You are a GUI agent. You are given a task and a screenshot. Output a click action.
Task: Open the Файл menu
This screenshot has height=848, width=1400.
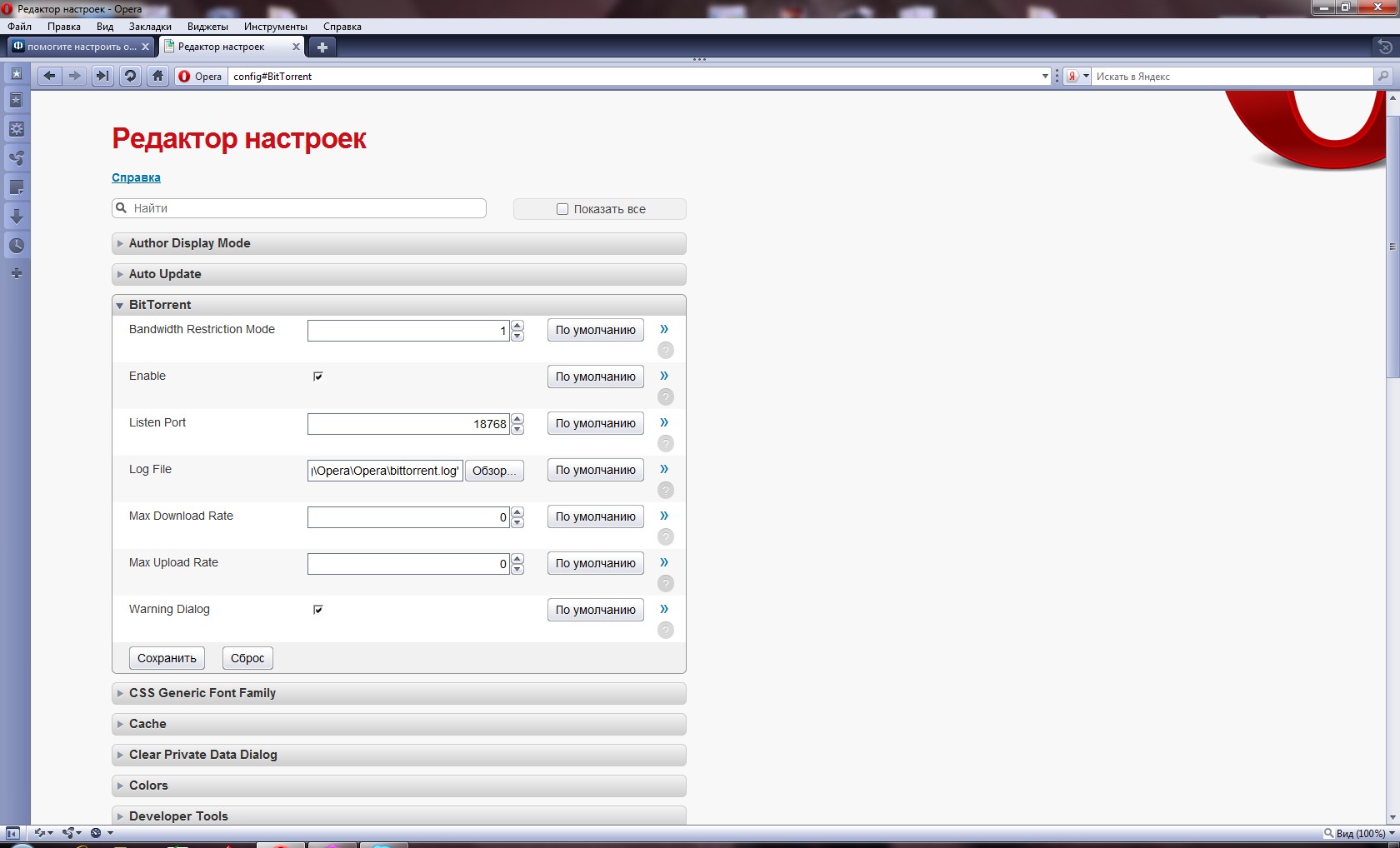(x=19, y=27)
